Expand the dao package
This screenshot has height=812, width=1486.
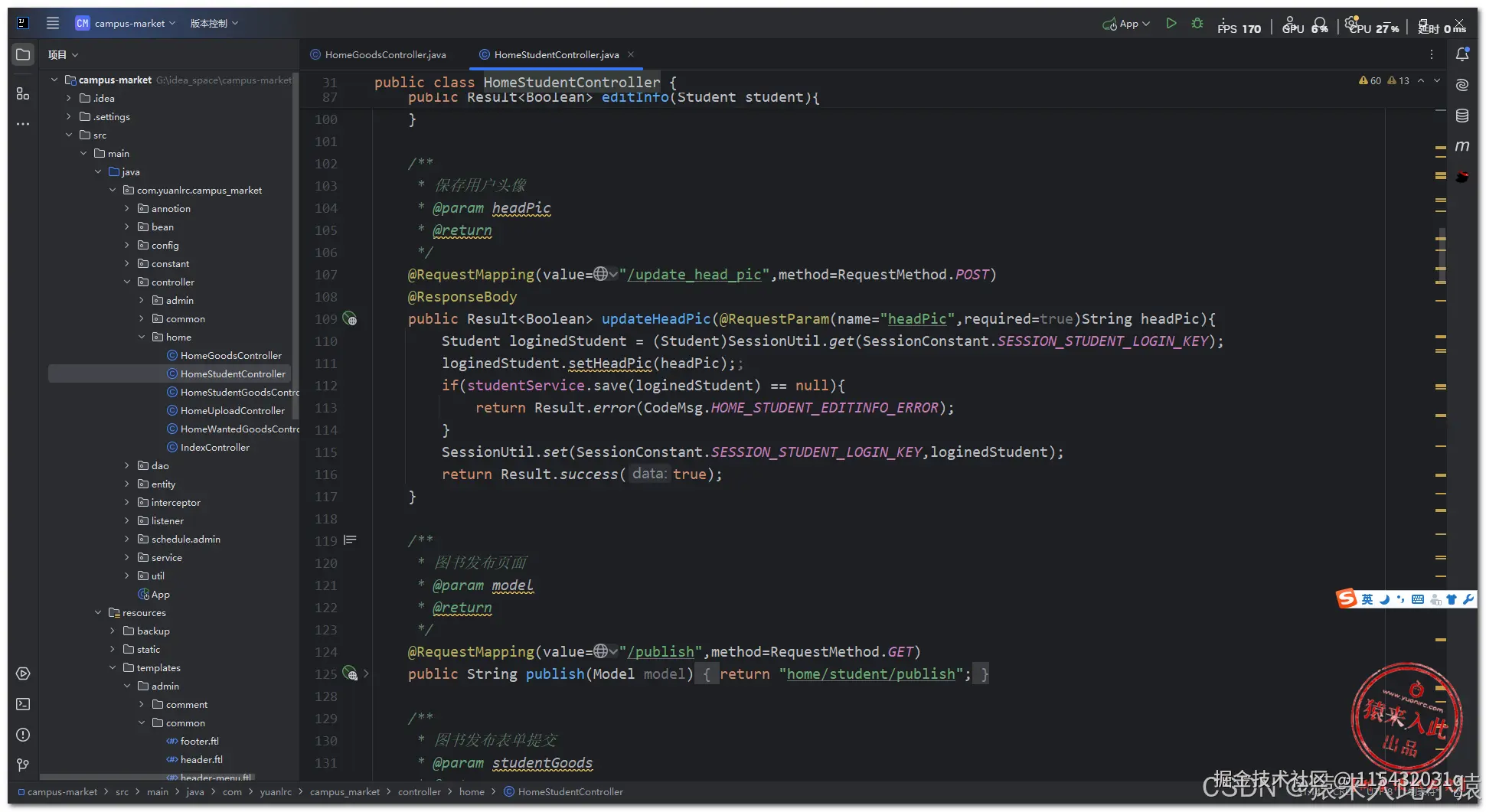(x=127, y=465)
